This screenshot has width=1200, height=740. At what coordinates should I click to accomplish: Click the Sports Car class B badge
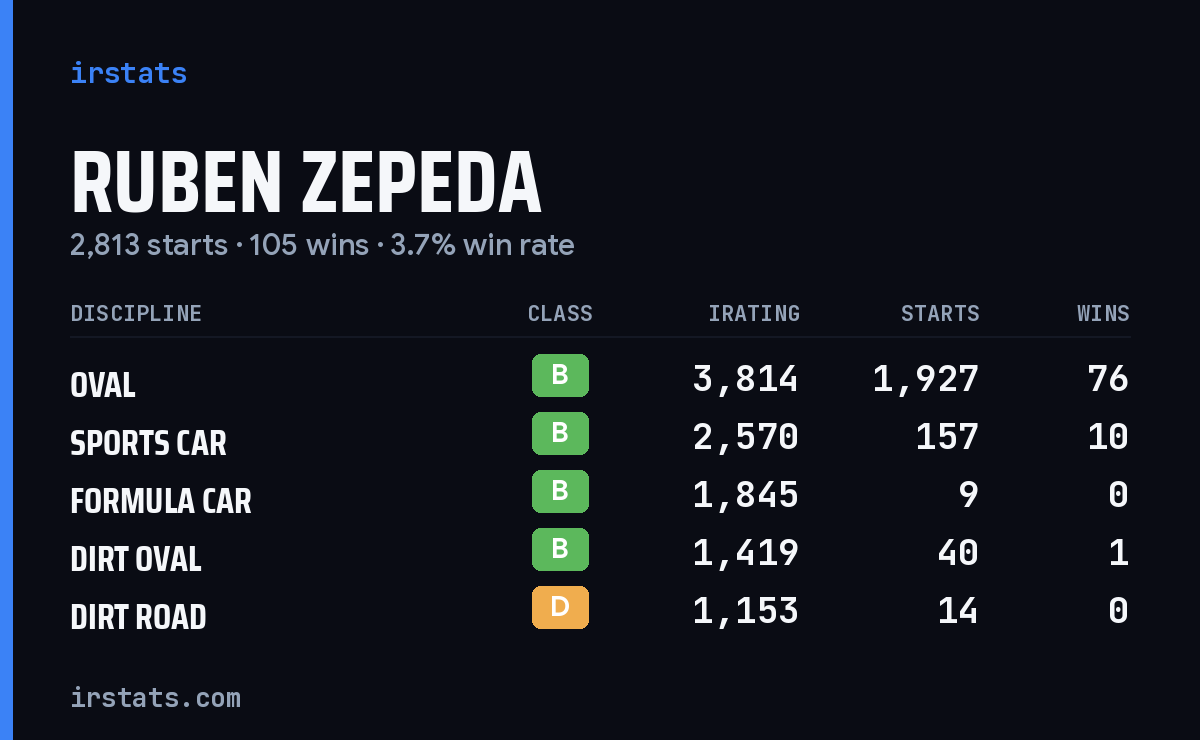pos(560,434)
